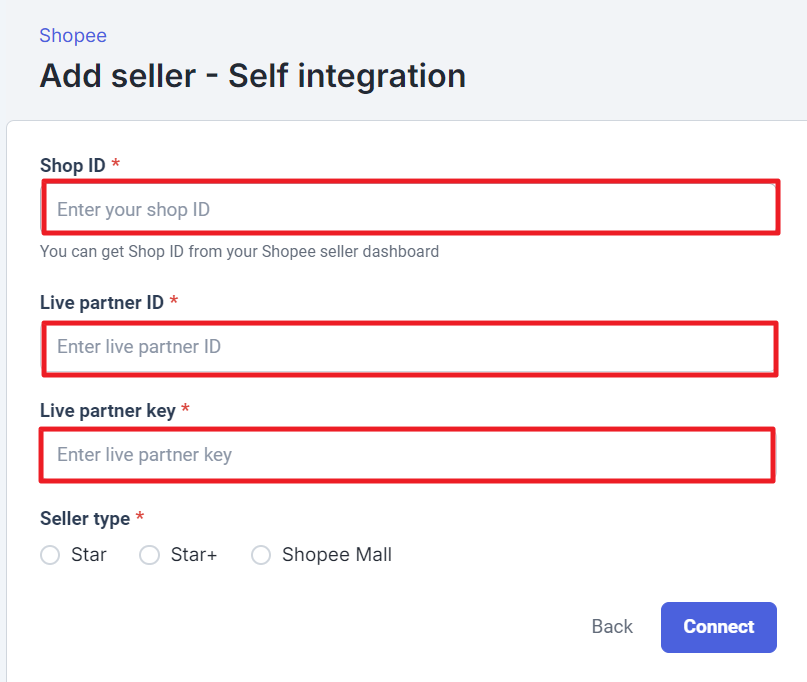Click the 'Live partner ID' field label

point(101,302)
